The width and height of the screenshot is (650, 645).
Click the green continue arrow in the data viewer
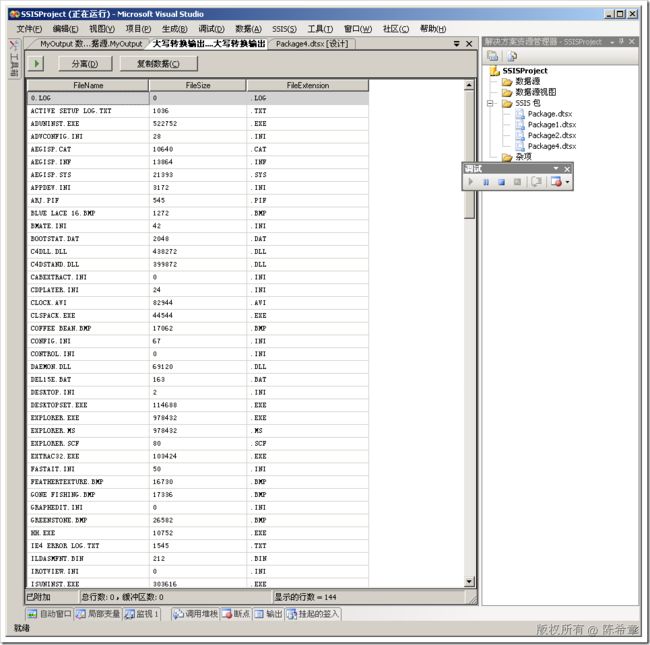pos(36,63)
